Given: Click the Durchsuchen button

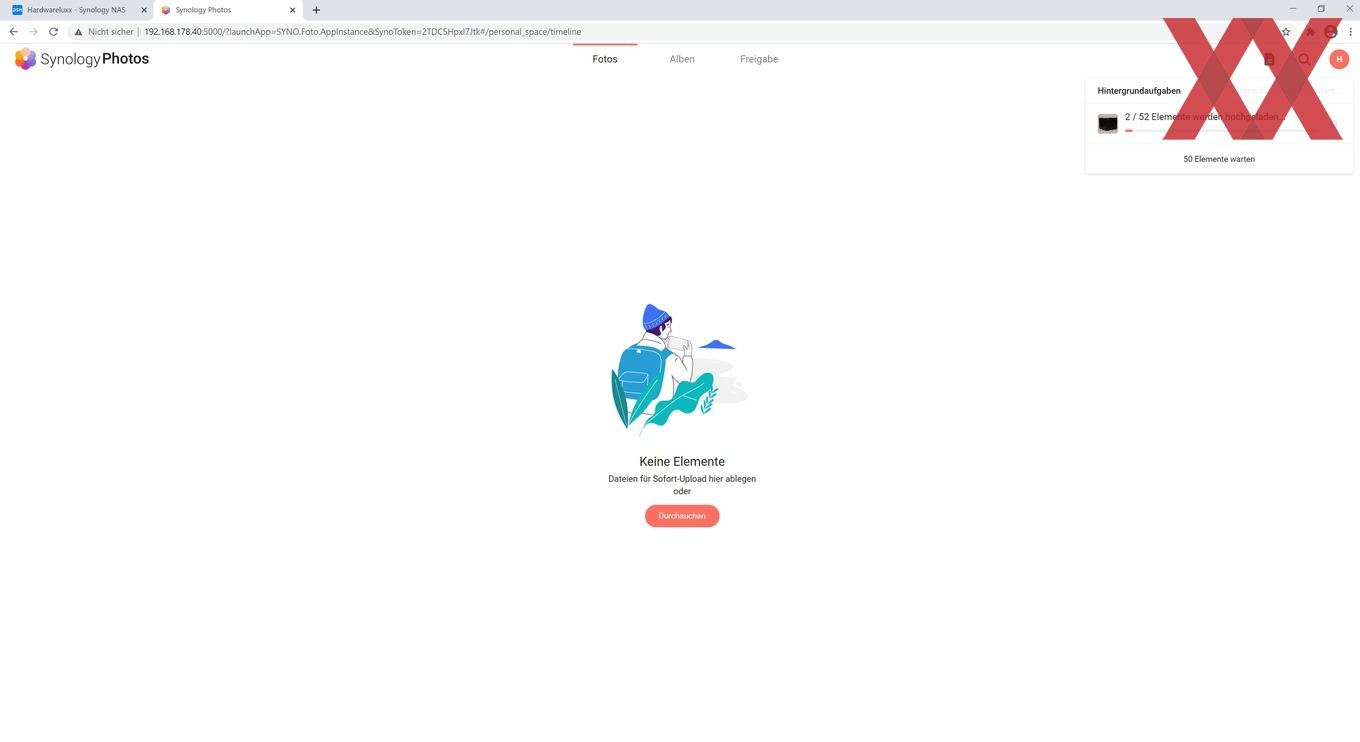Looking at the screenshot, I should (x=682, y=516).
